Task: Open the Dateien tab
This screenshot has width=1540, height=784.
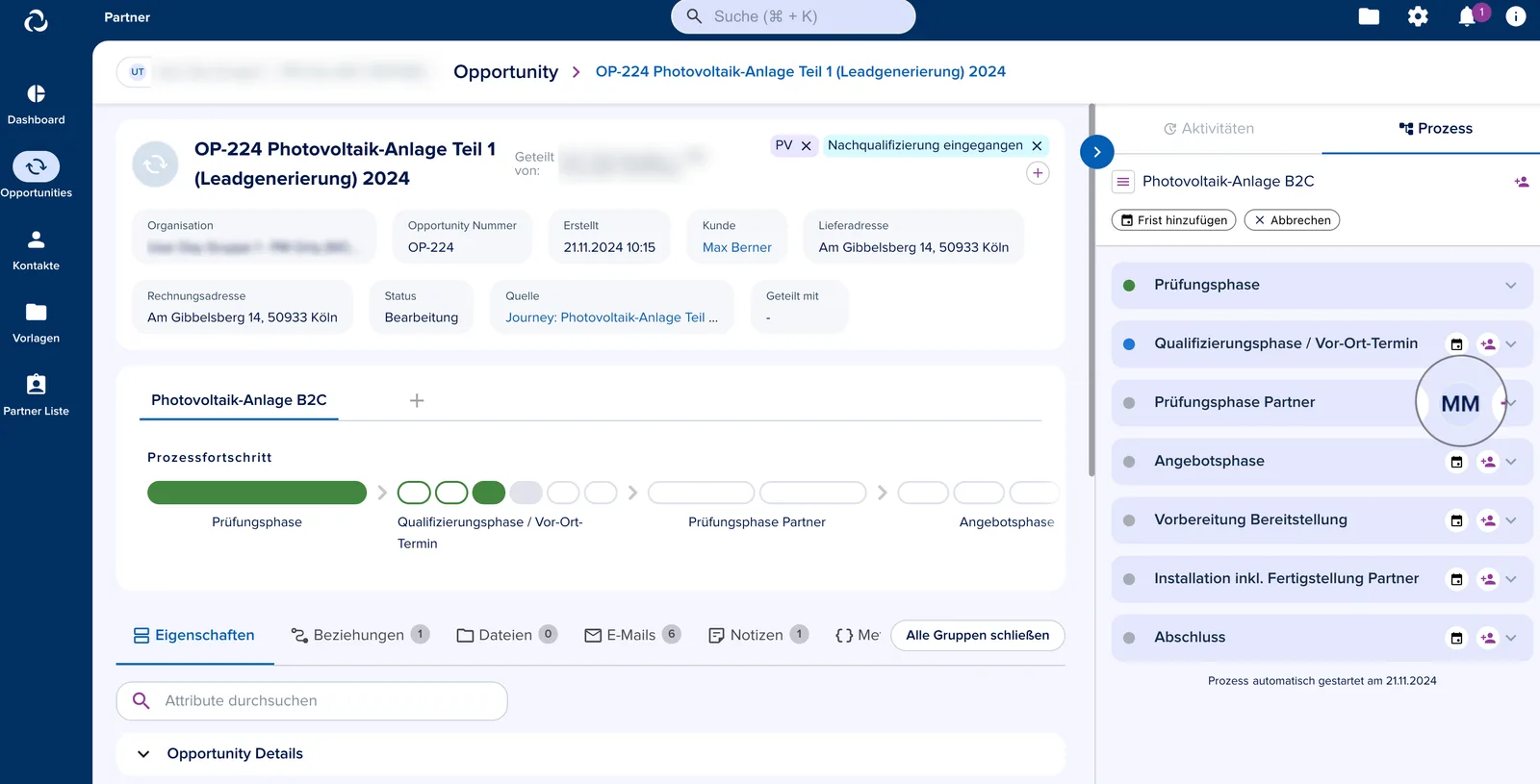Action: click(x=506, y=636)
